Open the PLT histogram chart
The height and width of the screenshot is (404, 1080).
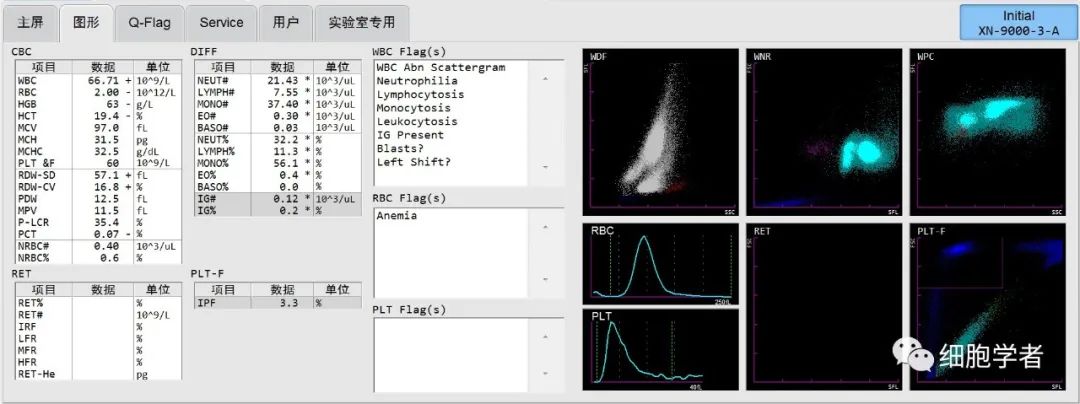coord(660,351)
